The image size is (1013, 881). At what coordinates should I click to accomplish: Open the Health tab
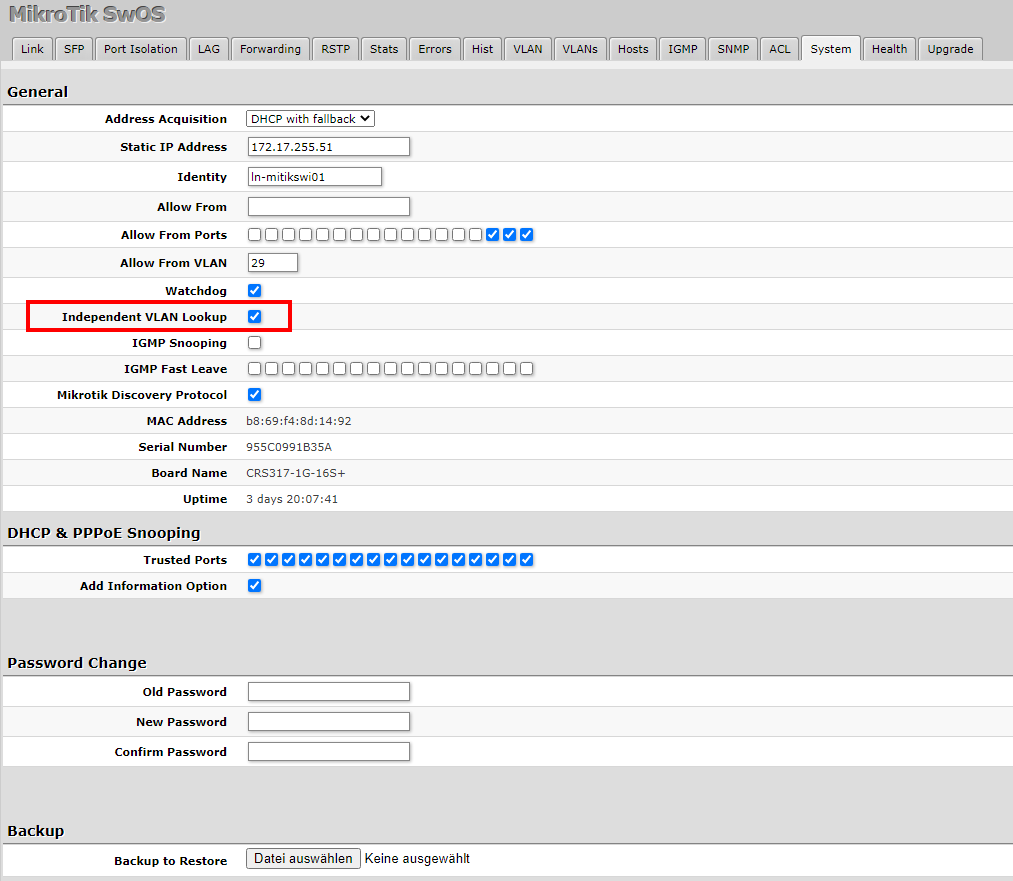tap(890, 49)
